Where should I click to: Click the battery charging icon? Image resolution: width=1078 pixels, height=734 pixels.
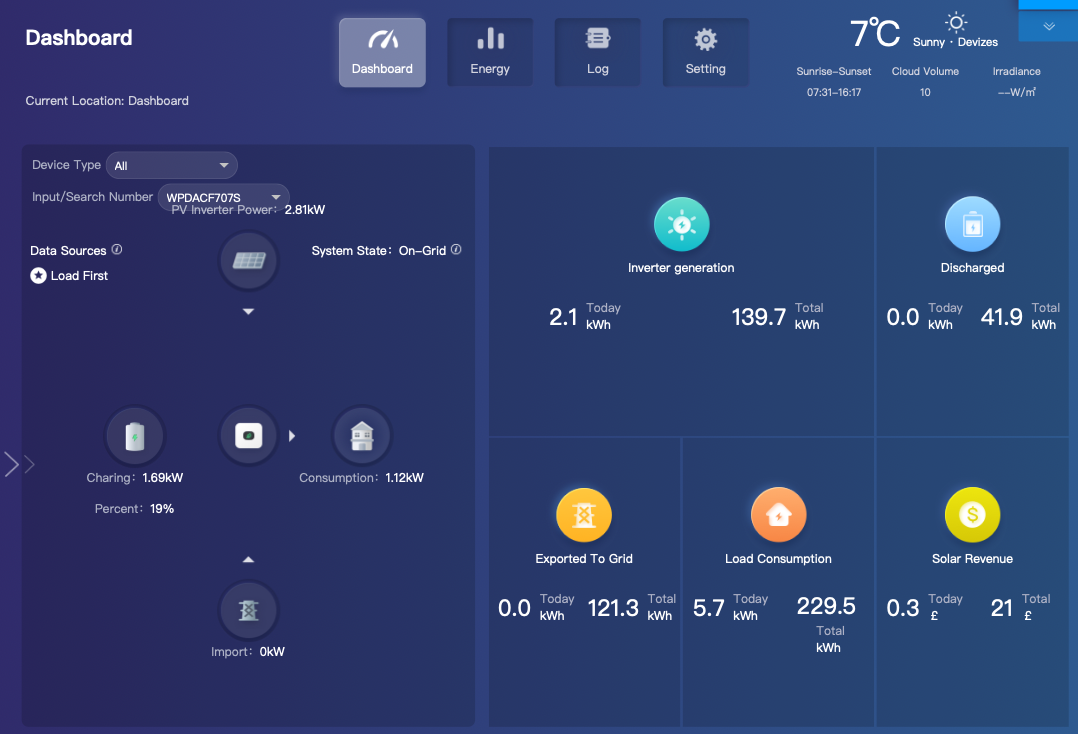tap(135, 436)
